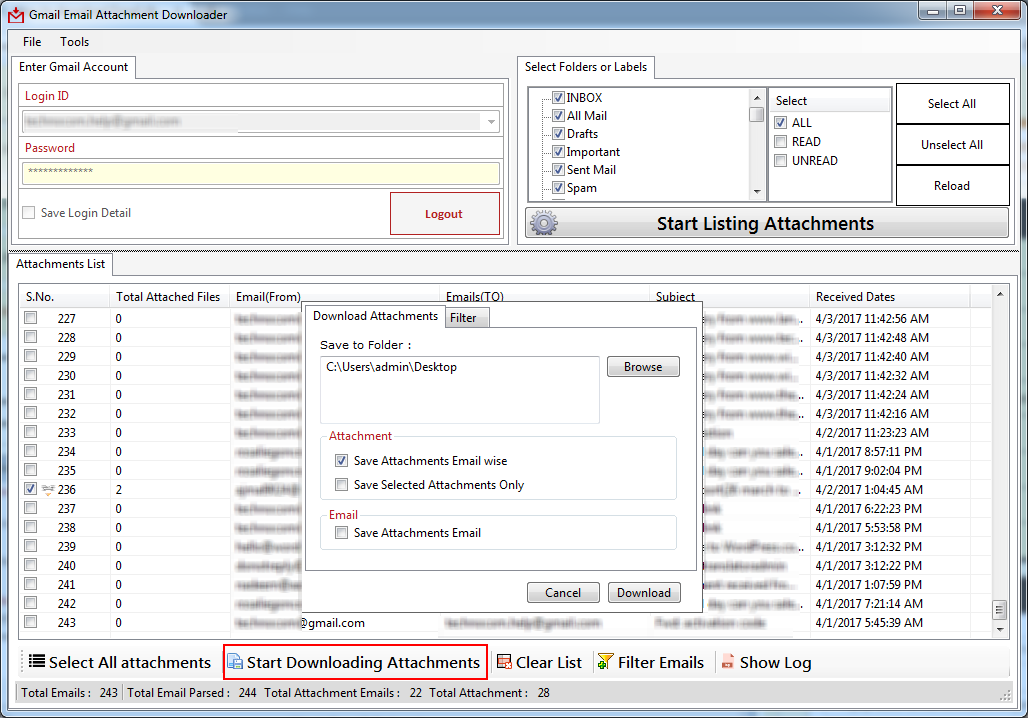This screenshot has width=1028, height=718.
Task: Click the Save to Folder path field
Action: (460, 390)
